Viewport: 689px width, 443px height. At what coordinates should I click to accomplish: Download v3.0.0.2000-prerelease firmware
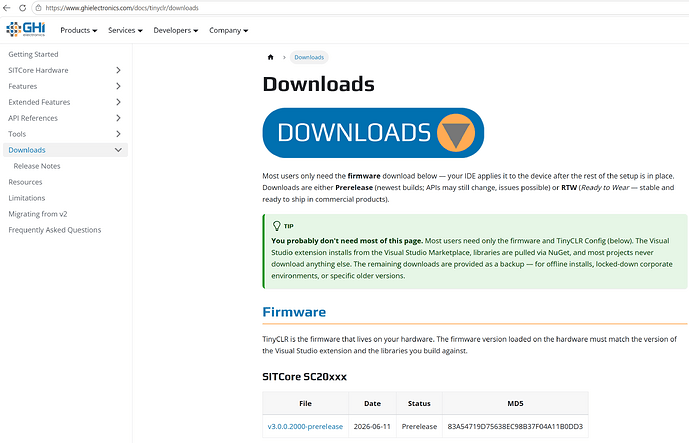point(305,426)
